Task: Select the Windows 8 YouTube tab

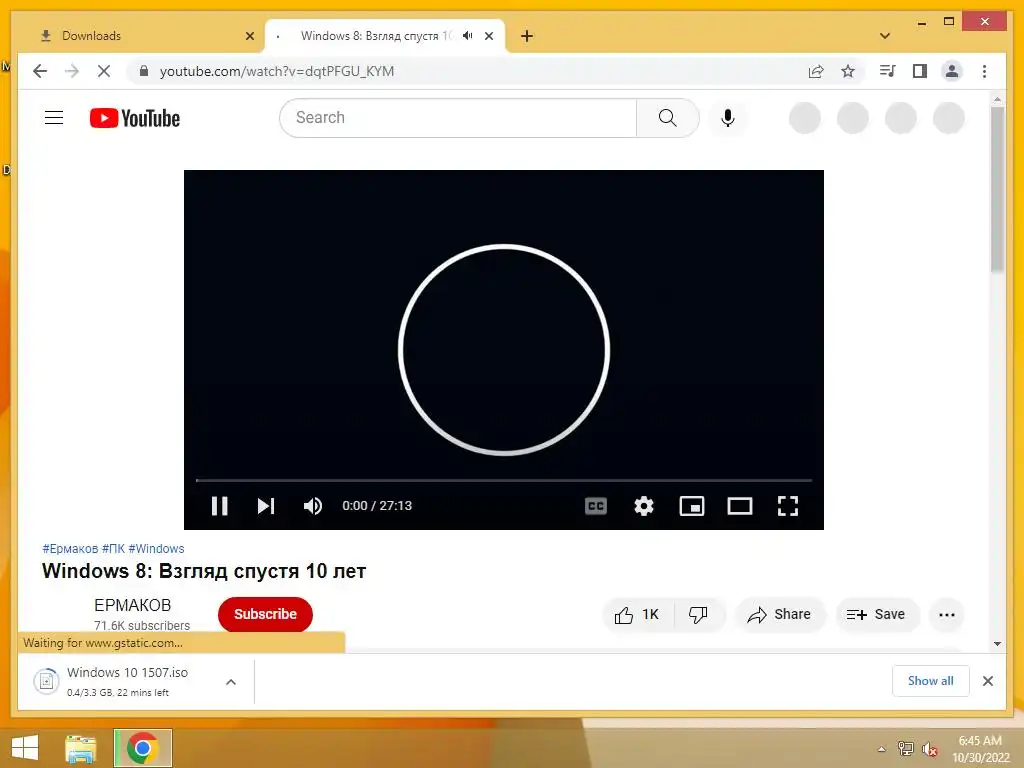Action: coord(376,36)
